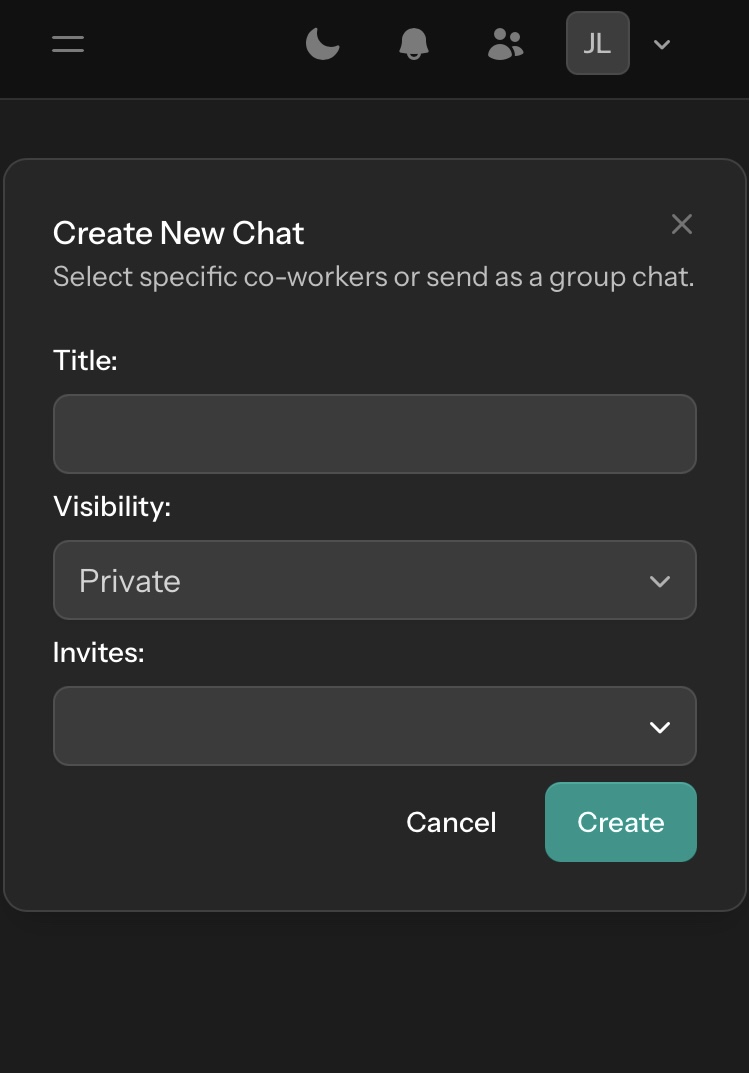749x1073 pixels.
Task: Open notifications with the bell icon
Action: [x=414, y=44]
